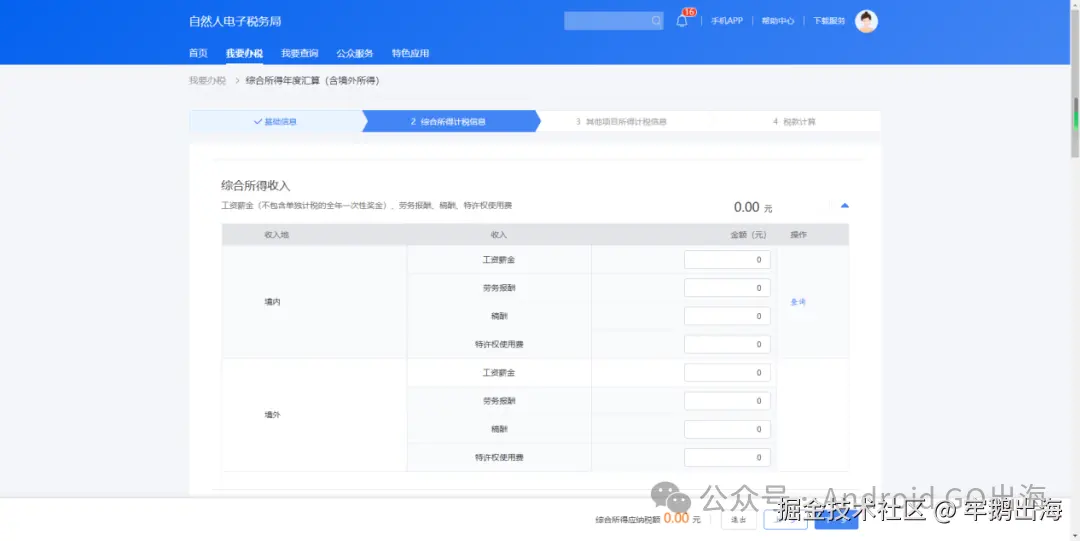Go to the 首页 tab

(x=198, y=53)
